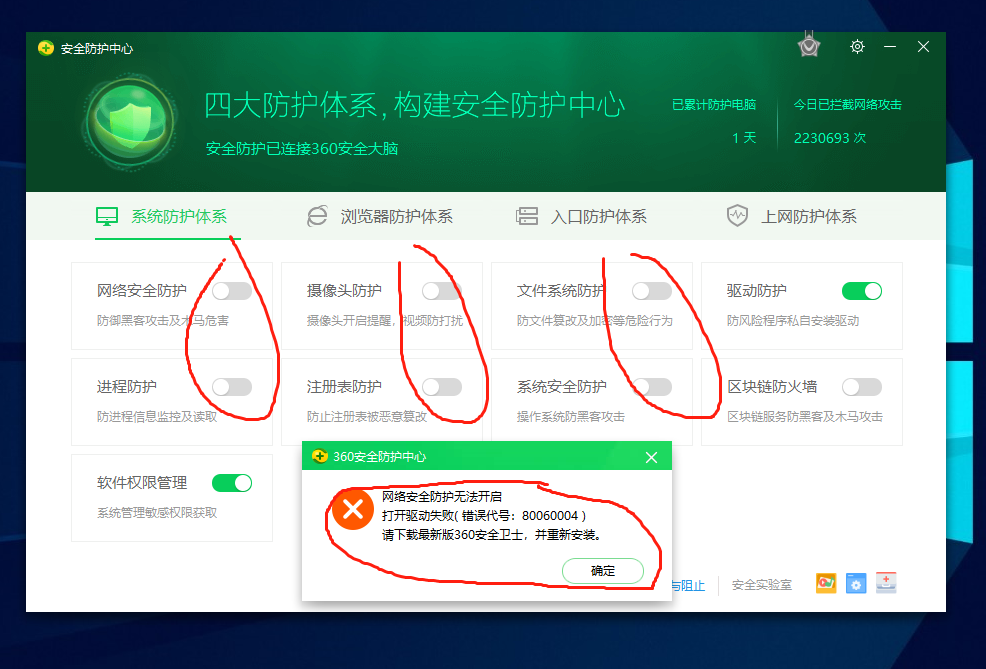Screen dimensions: 986x669
Task: Click description 区块链服务防黑客及木马攻击
Action: [805, 416]
